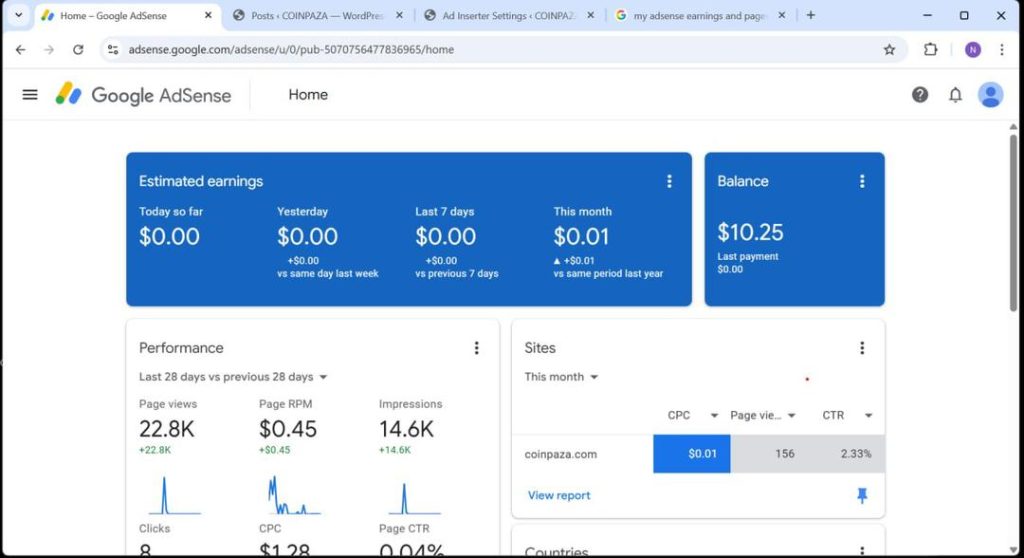Screen dimensions: 1024x558
Task: Open the CTR column dropdown arrow
Action: tap(868, 416)
